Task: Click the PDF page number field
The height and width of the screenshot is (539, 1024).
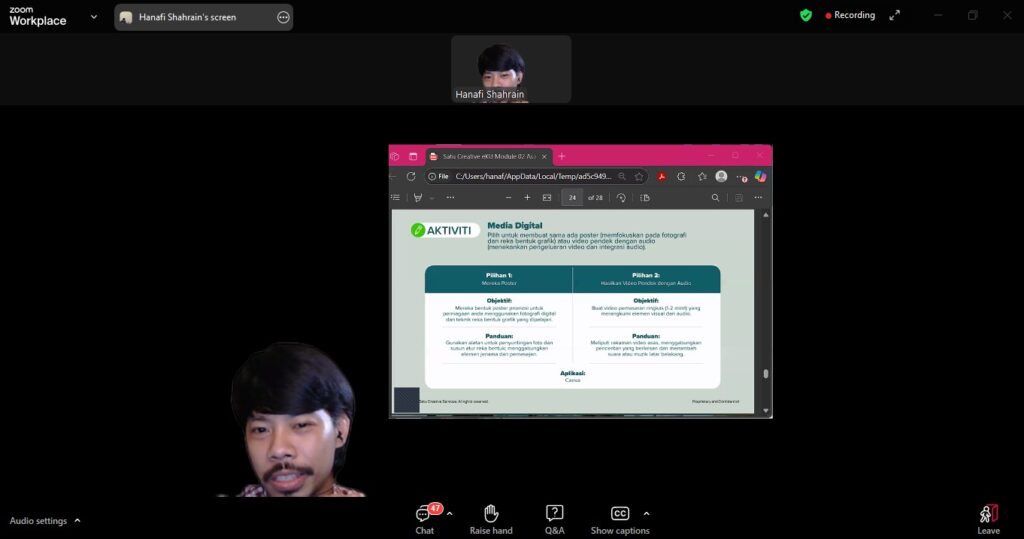Action: point(572,197)
